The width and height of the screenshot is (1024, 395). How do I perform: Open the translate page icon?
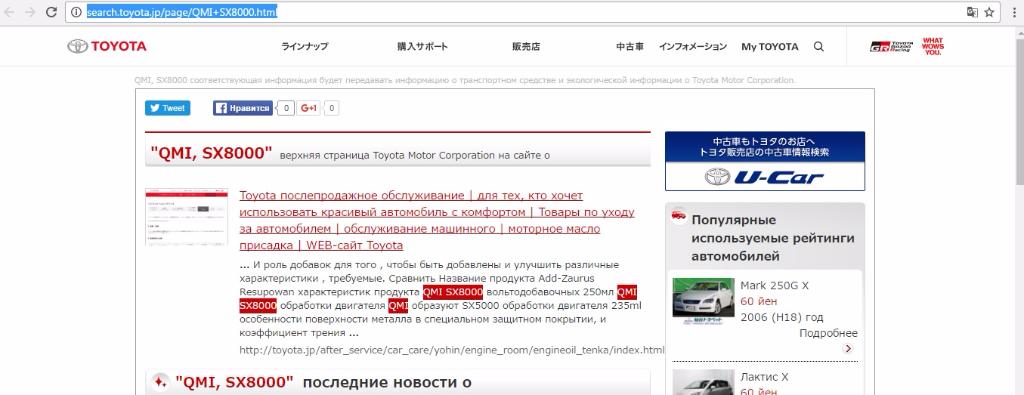tap(972, 12)
